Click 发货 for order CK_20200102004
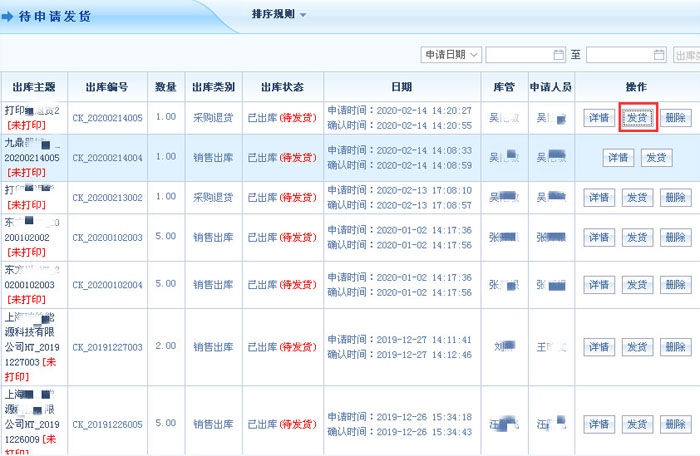The image size is (700, 456). coord(637,285)
